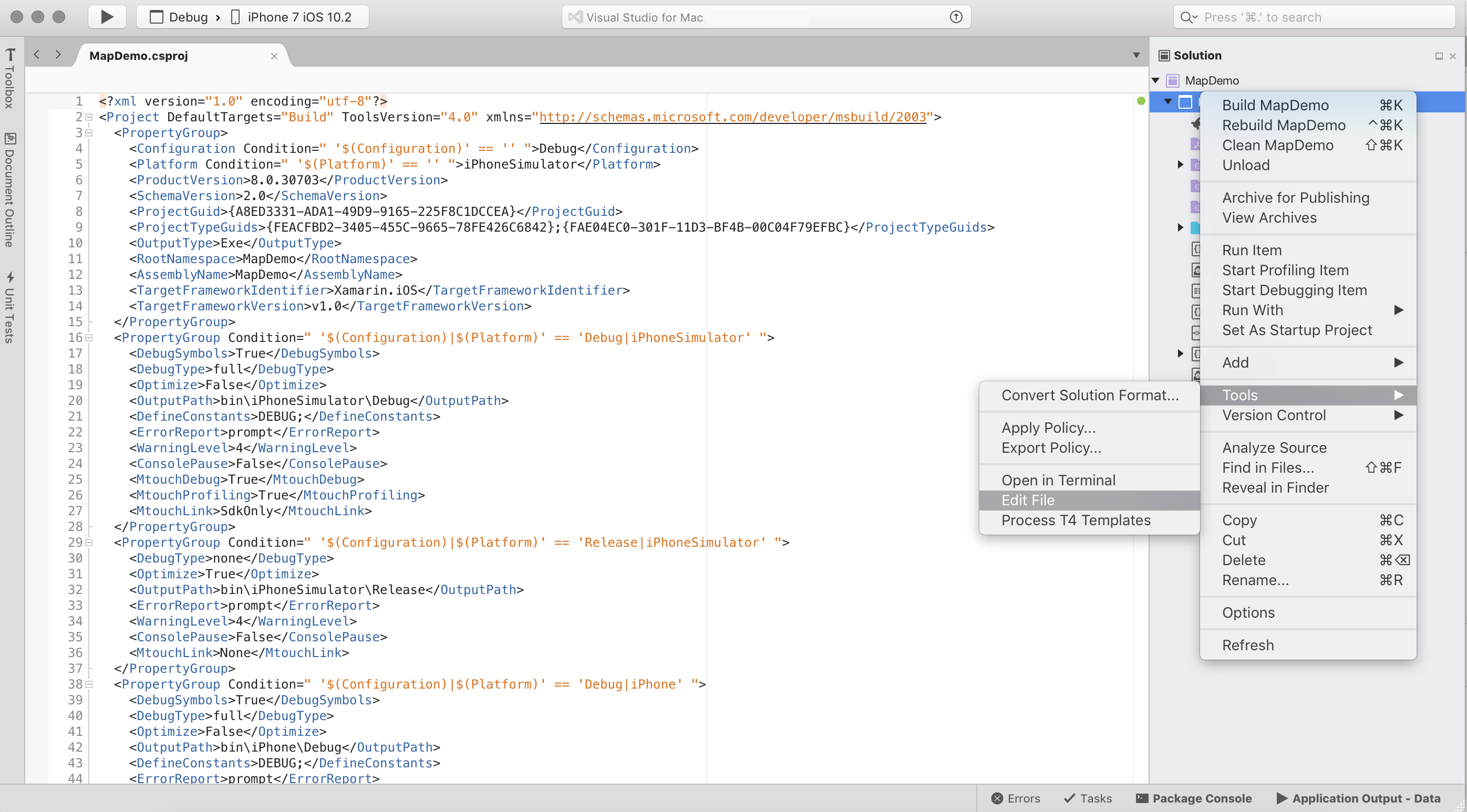Viewport: 1467px width, 812px height.
Task: Focus the search field 'Press ⌘. to search'
Action: click(1314, 17)
